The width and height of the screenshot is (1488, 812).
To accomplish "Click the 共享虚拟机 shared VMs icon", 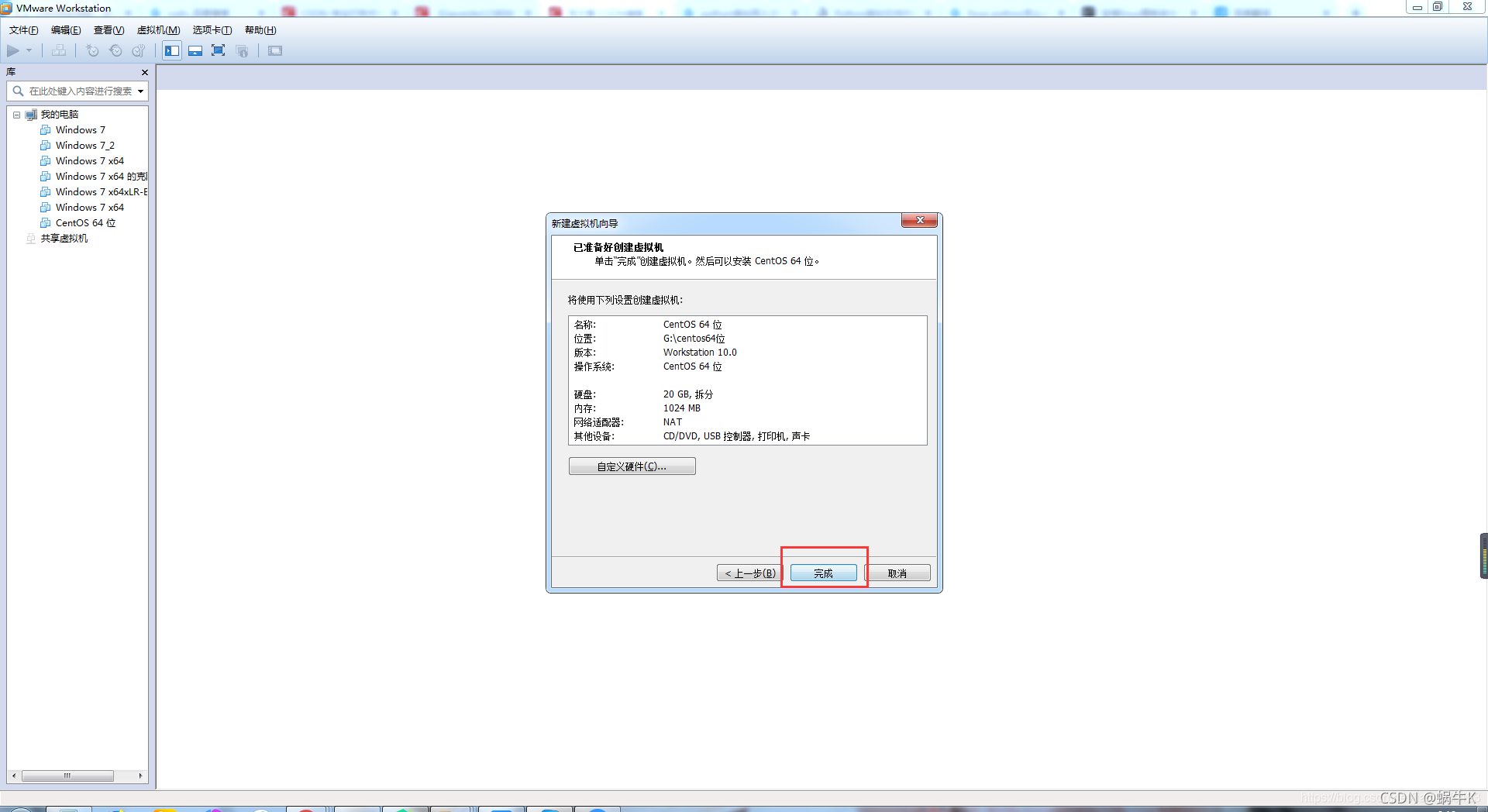I will (31, 239).
